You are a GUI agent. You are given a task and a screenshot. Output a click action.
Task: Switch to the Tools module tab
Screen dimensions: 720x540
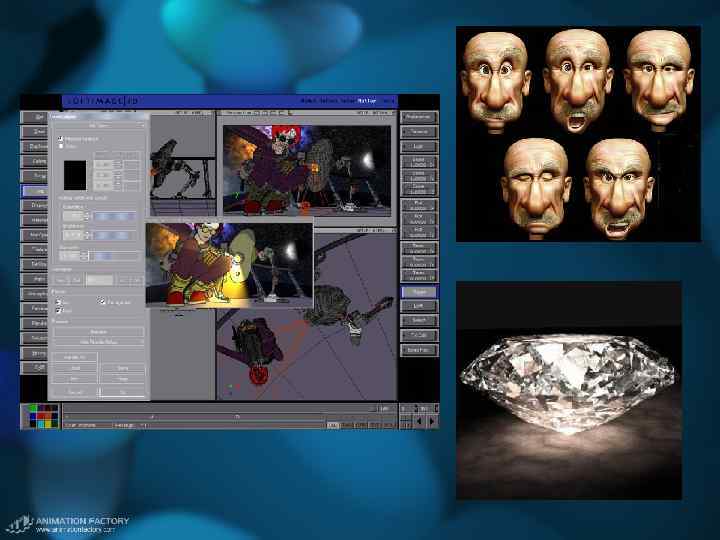click(388, 101)
